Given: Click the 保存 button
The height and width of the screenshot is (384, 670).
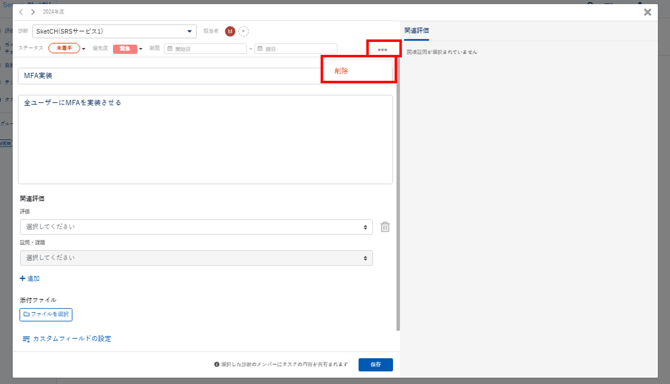Looking at the screenshot, I should (376, 364).
